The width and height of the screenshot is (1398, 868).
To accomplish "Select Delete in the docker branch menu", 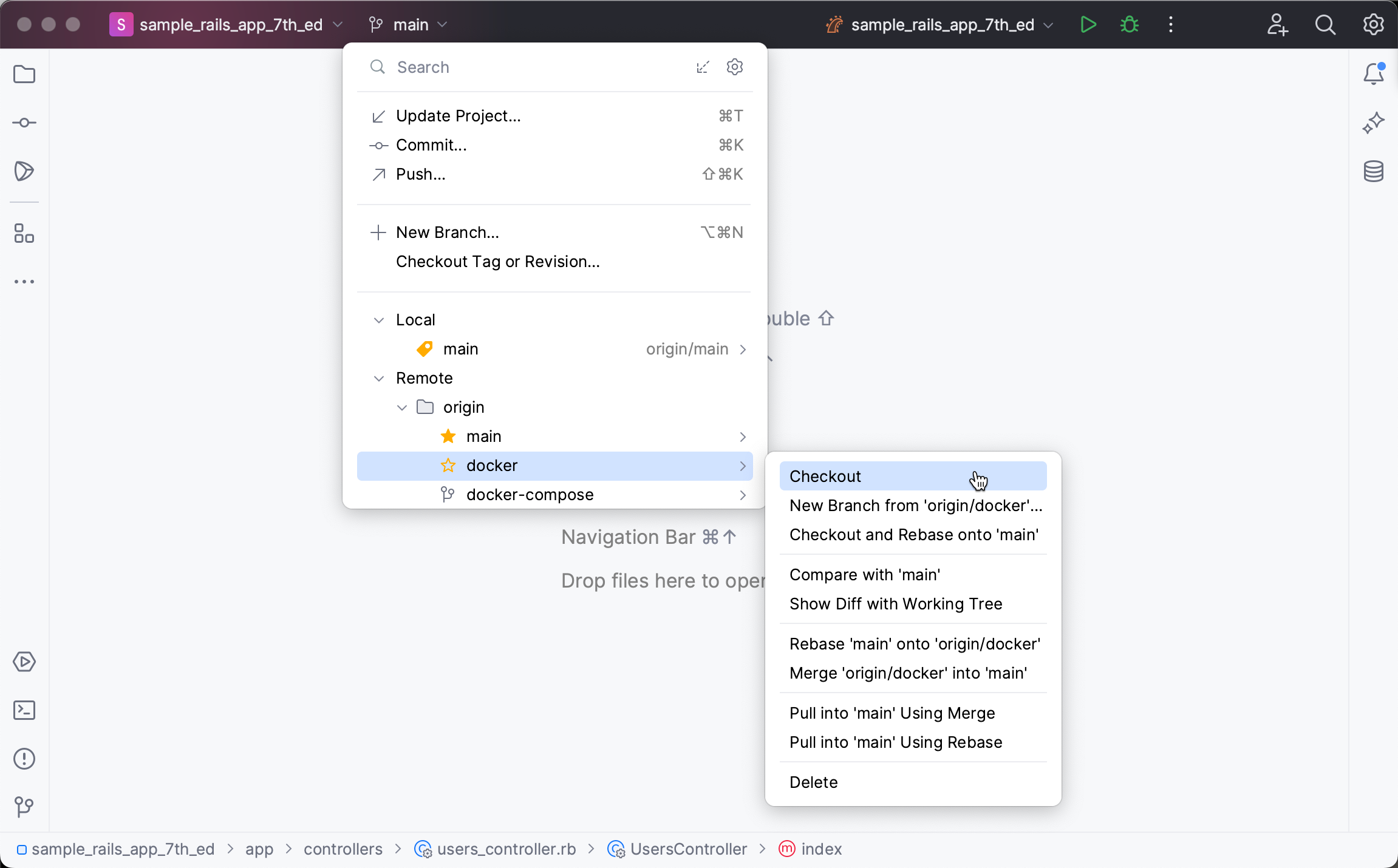I will coord(813,782).
